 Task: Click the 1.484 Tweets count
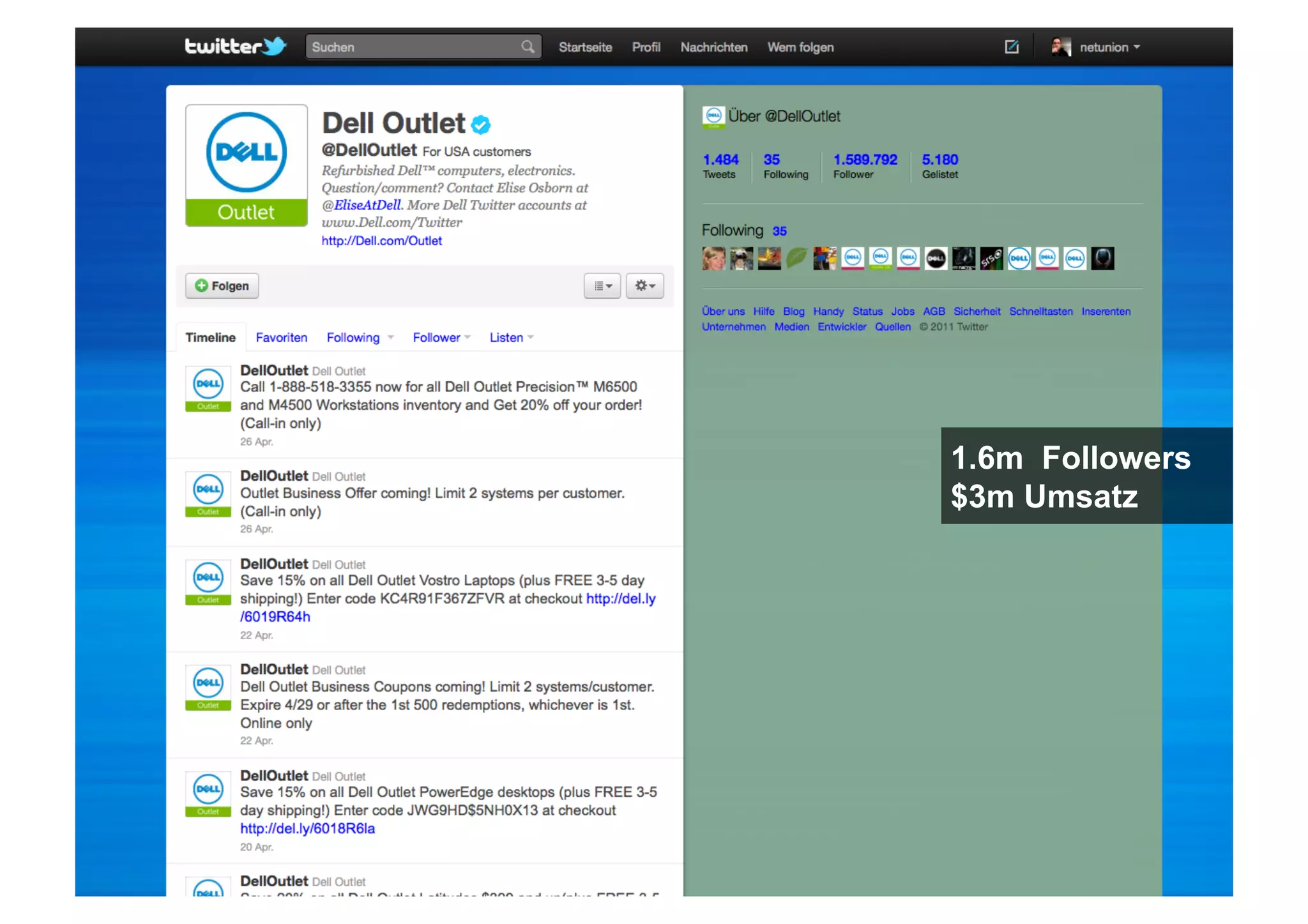tap(720, 166)
